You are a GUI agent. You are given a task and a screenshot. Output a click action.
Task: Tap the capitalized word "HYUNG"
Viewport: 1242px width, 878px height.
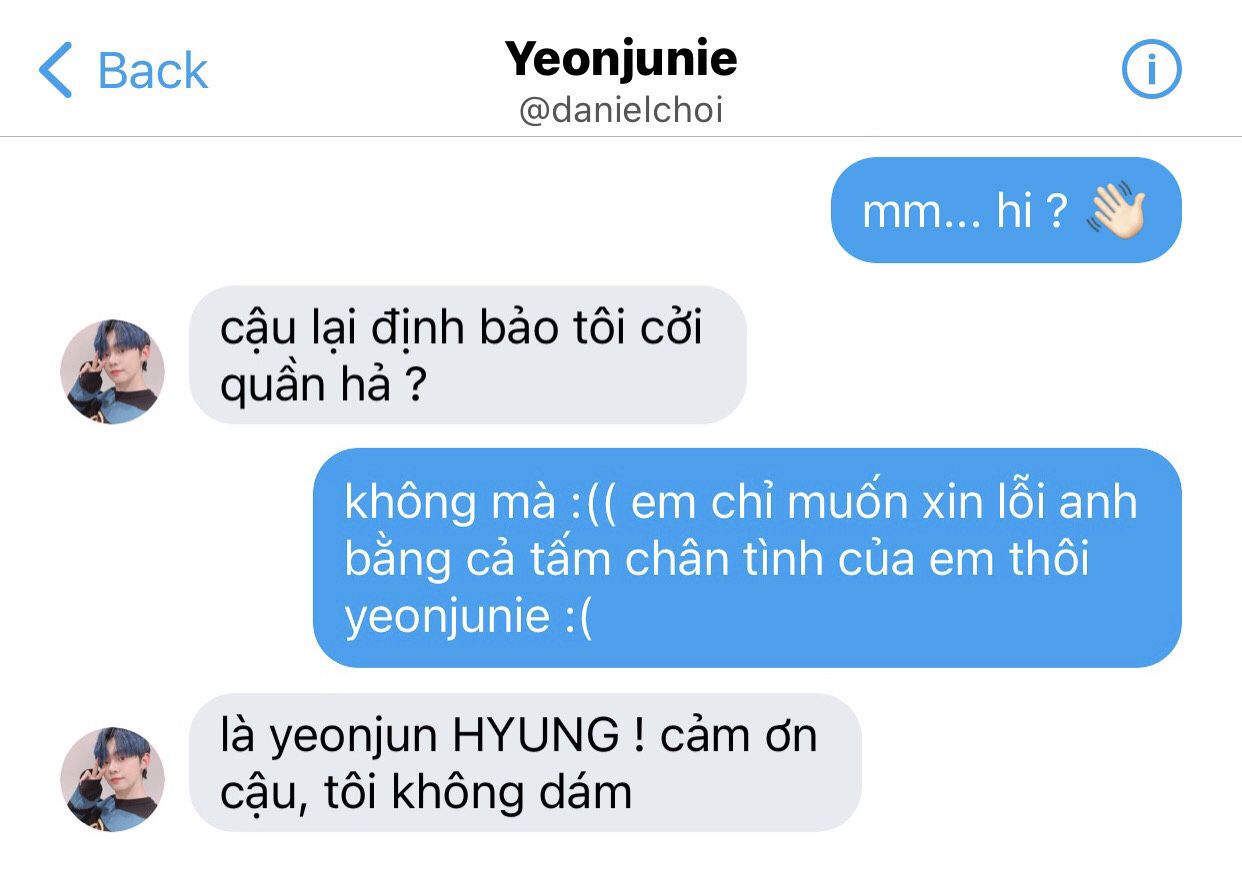tap(535, 736)
